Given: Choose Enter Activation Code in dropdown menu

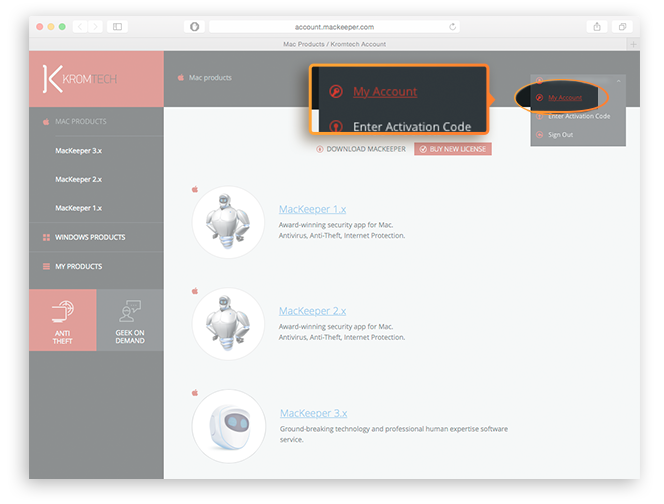Looking at the screenshot, I should click(579, 116).
